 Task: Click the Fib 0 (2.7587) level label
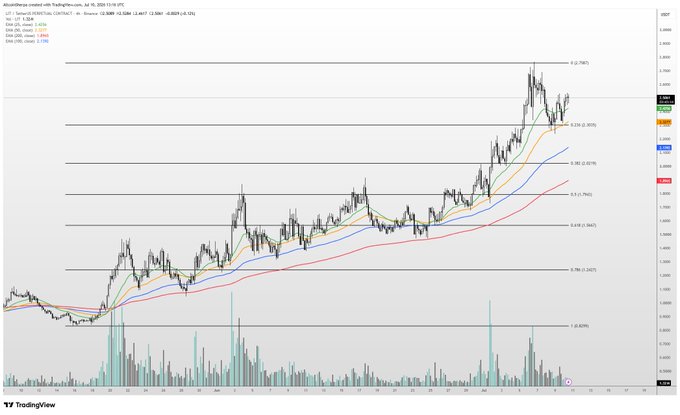(x=580, y=63)
